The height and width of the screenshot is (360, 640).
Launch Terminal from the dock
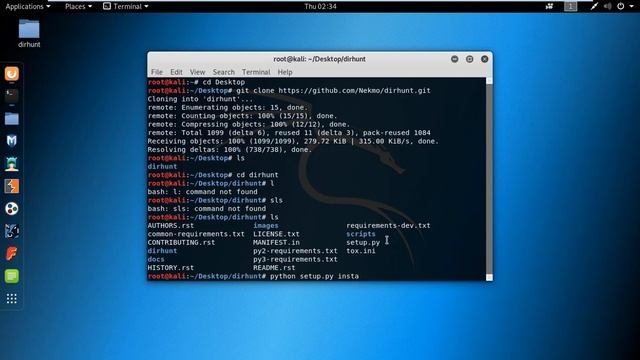(x=11, y=96)
